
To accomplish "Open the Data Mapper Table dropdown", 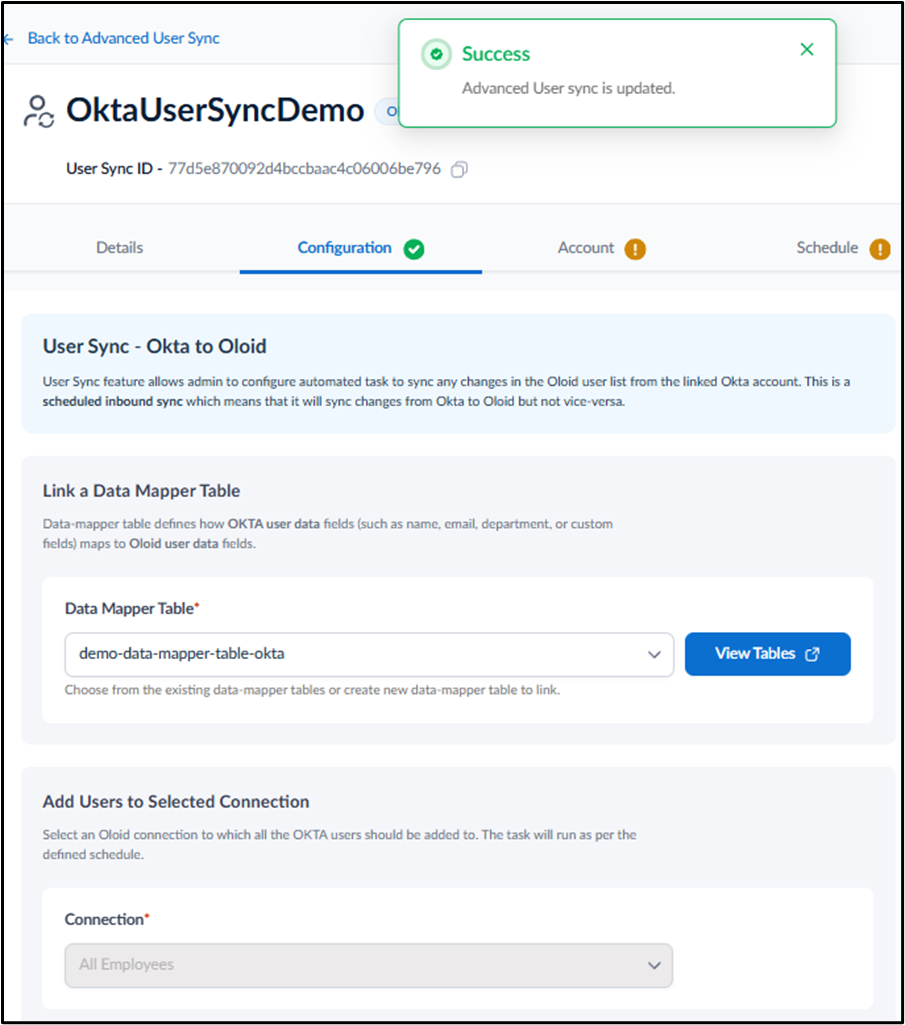I will pos(369,654).
